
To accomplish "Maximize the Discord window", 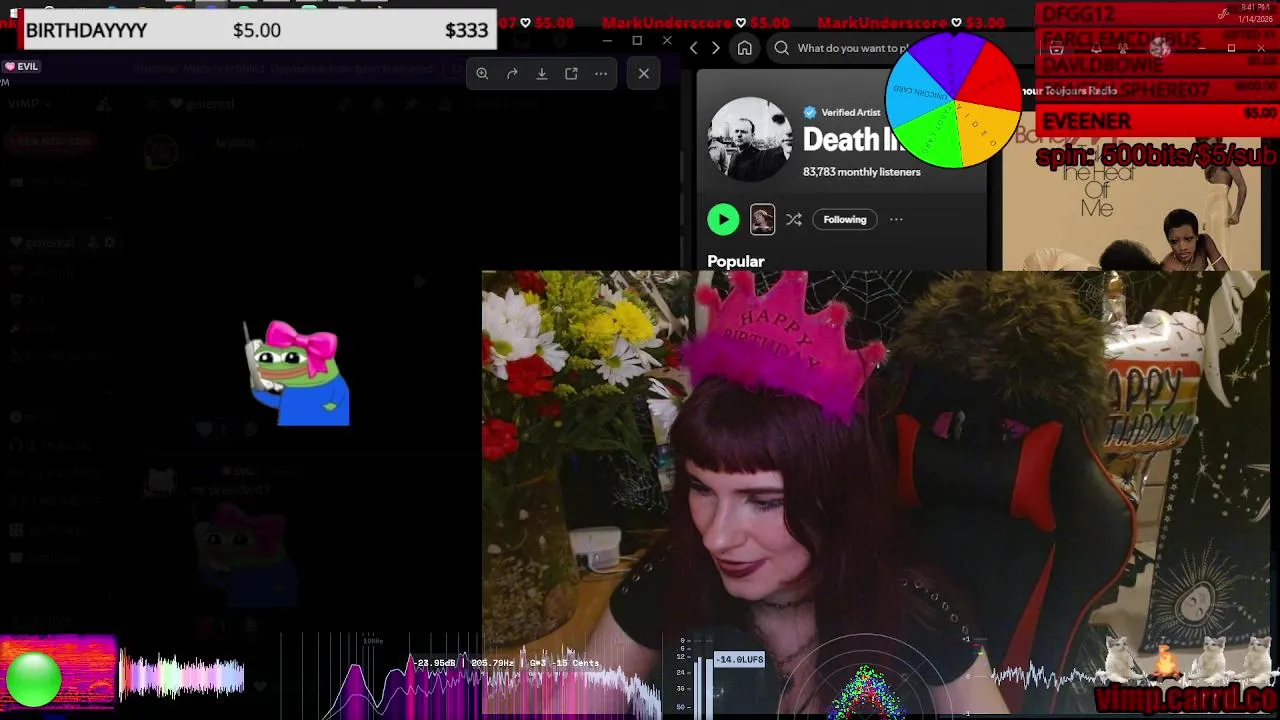I will point(637,40).
